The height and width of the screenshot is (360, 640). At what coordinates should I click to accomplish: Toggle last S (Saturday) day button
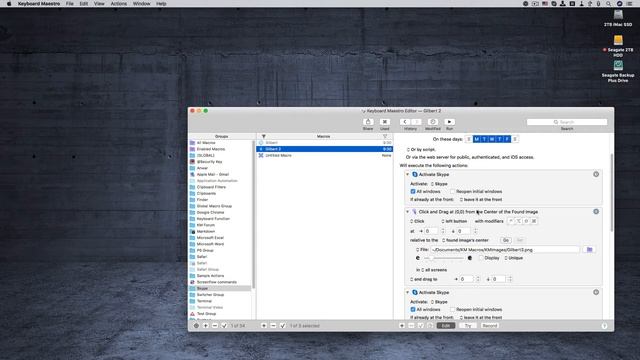pos(515,139)
